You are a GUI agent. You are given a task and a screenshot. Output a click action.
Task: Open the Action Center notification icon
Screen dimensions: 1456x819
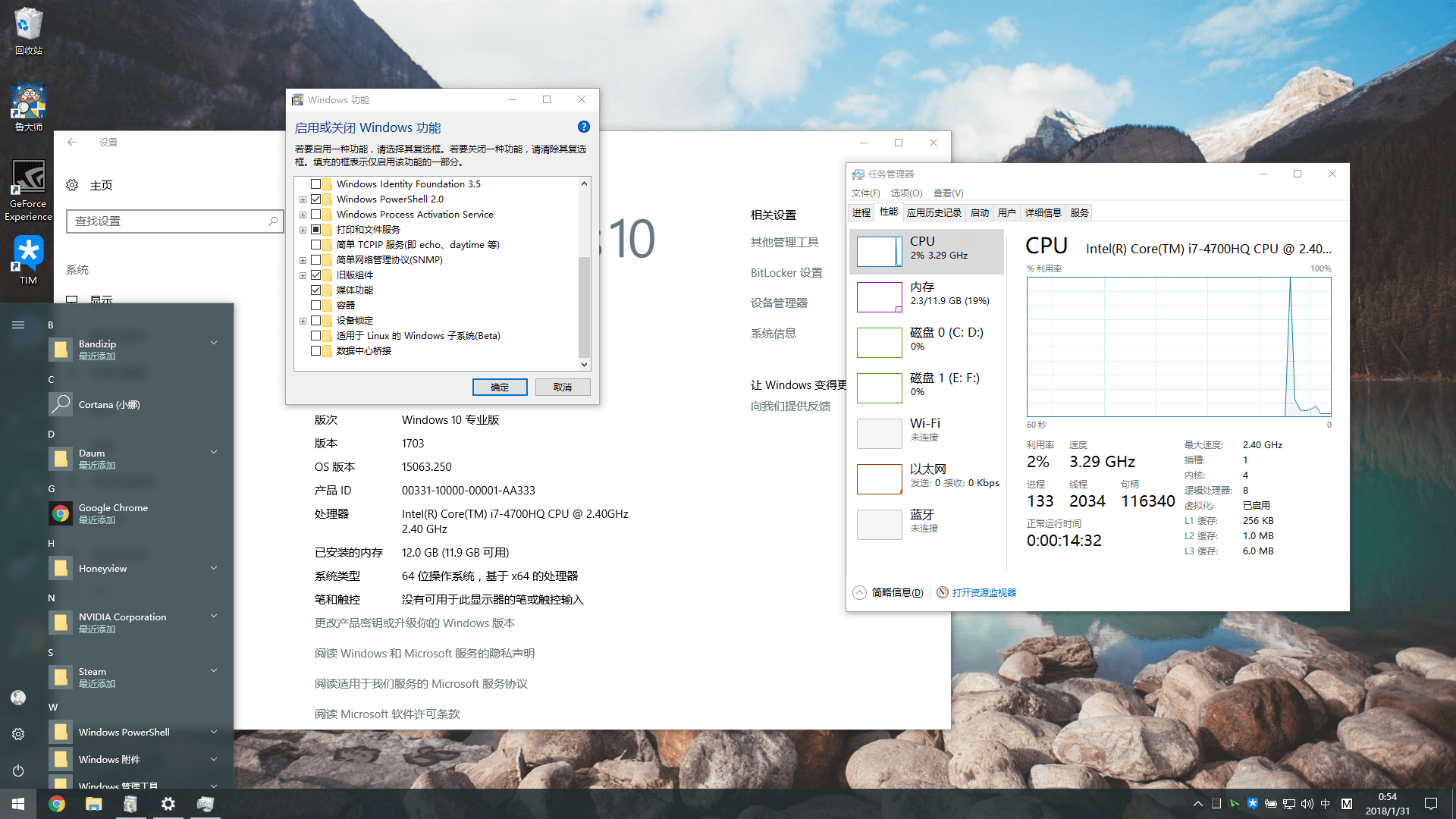point(1431,804)
